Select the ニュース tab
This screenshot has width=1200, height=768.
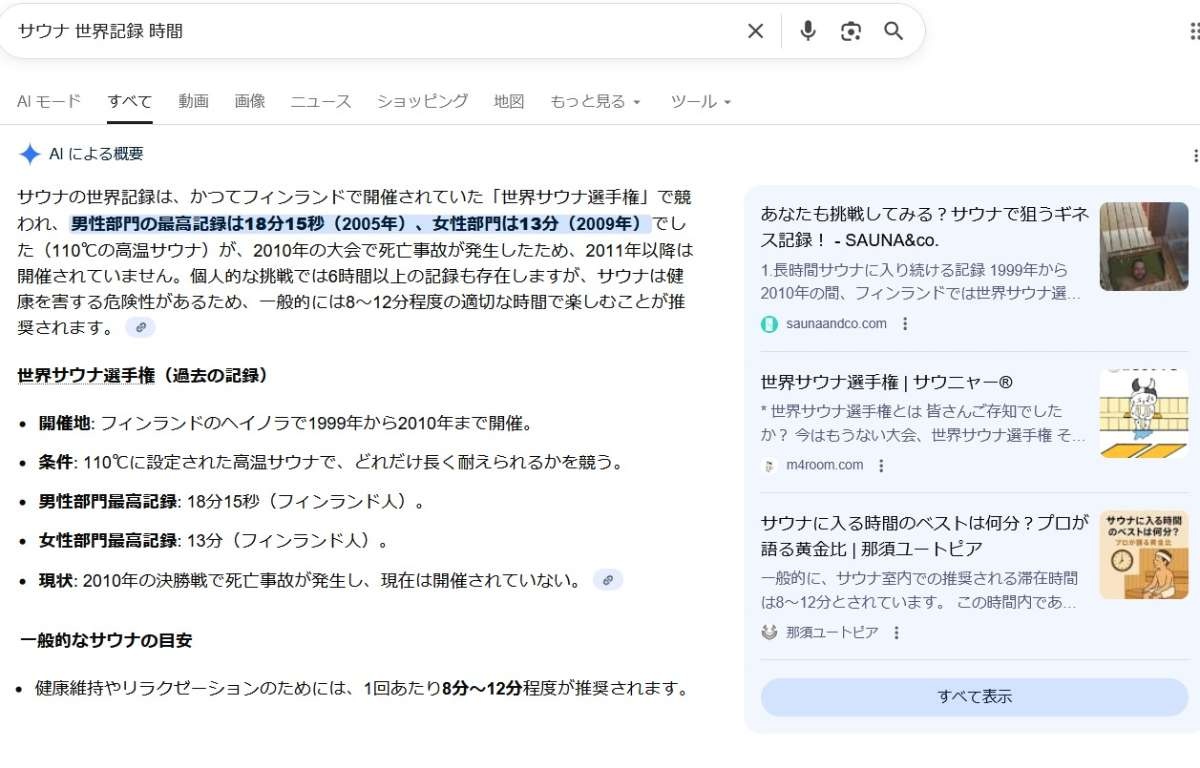[321, 101]
